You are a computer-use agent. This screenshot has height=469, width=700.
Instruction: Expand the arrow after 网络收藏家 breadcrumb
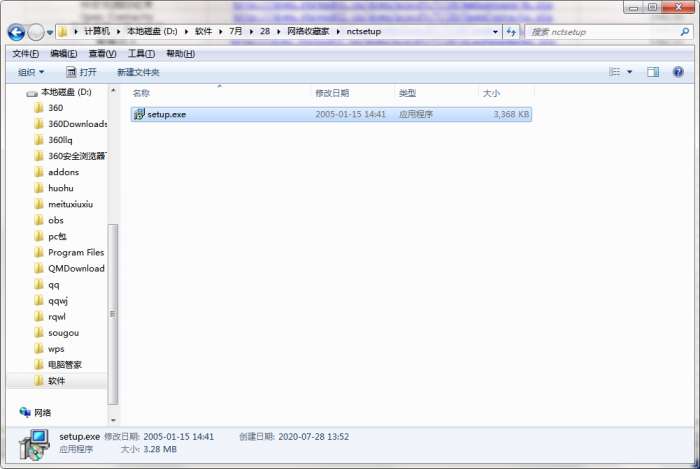tap(338, 32)
